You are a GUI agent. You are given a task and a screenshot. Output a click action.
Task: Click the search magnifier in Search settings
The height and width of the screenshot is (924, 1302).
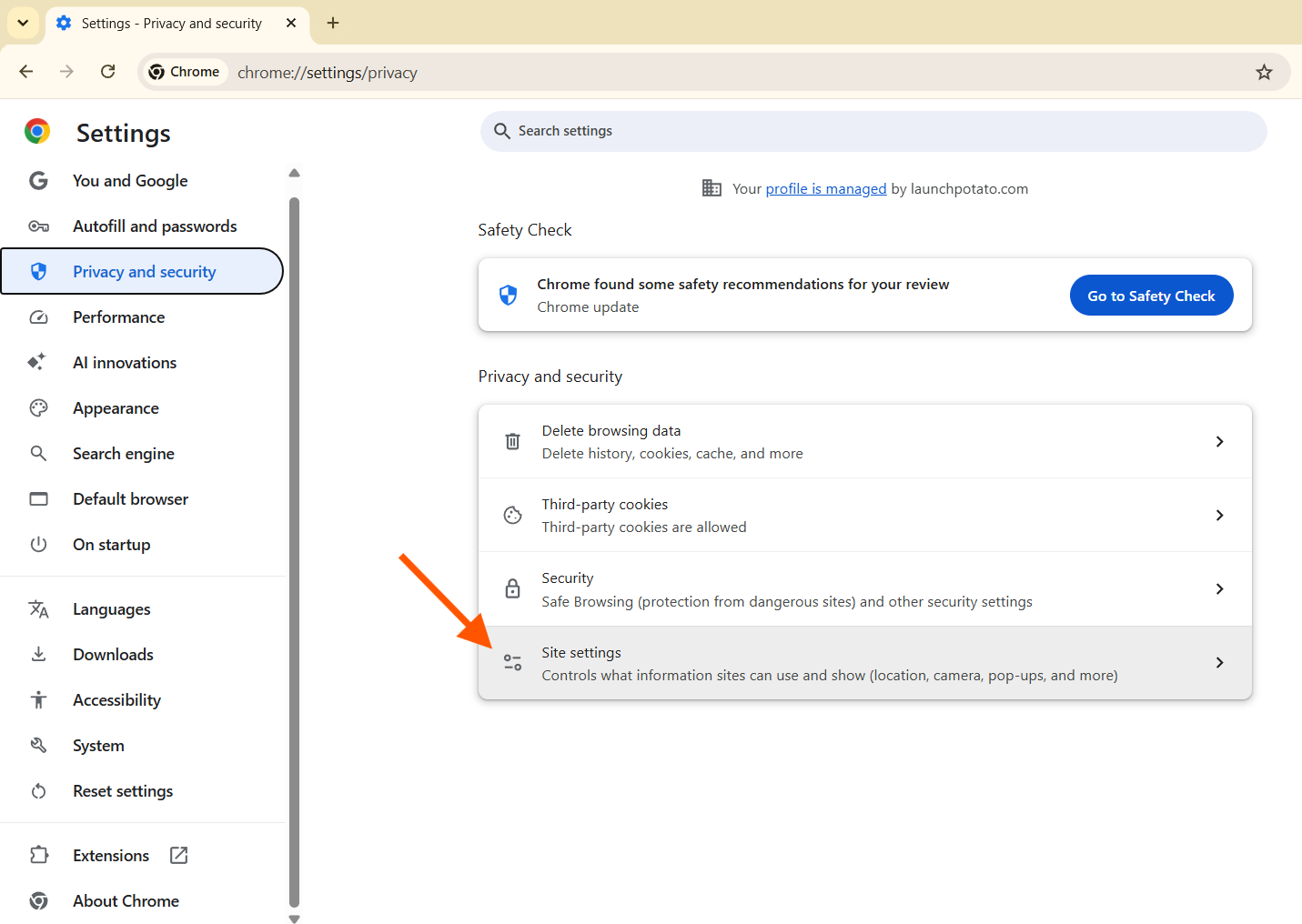coord(501,131)
